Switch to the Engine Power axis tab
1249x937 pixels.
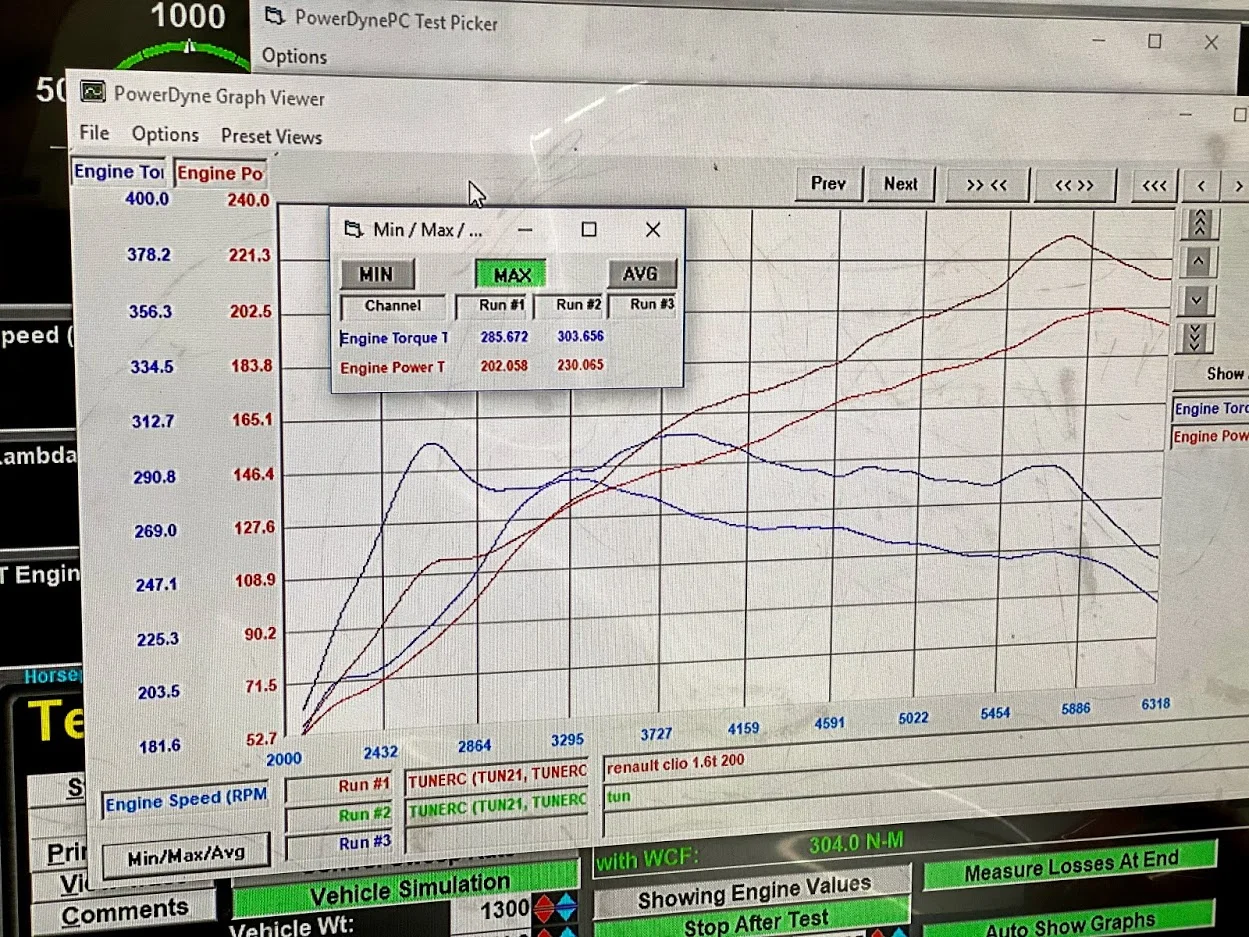[220, 173]
